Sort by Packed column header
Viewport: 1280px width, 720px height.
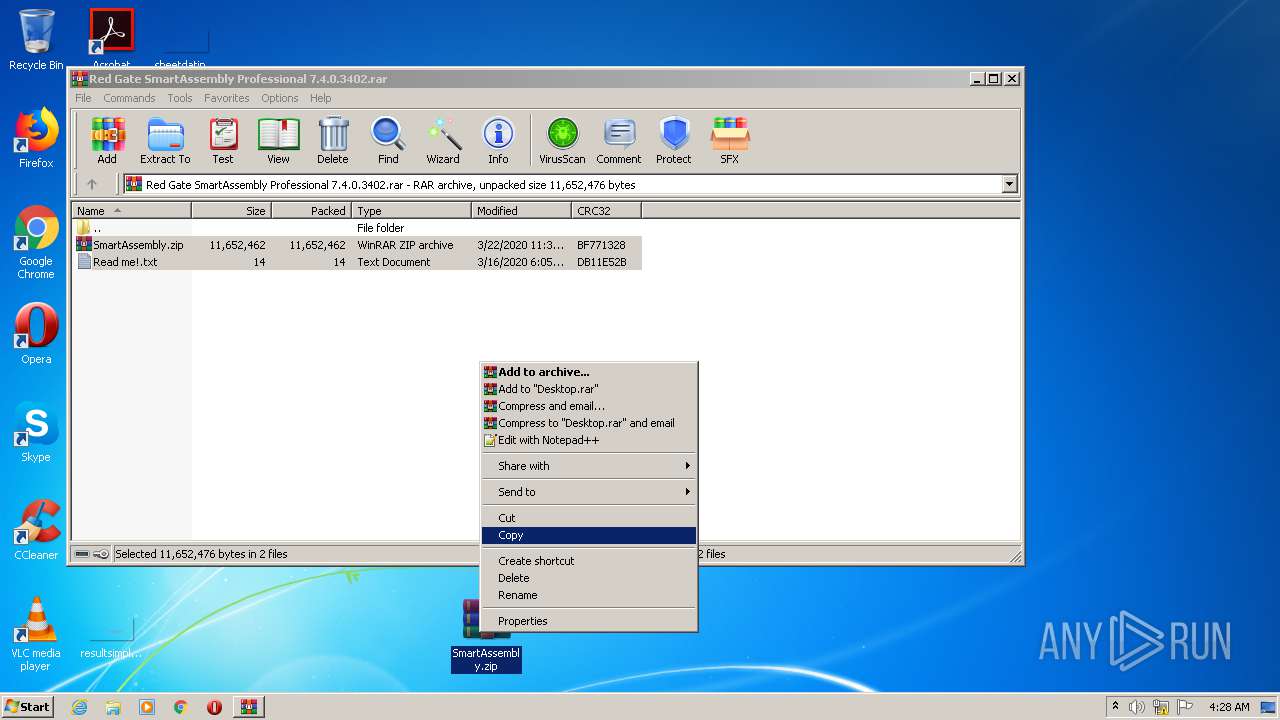[x=312, y=211]
